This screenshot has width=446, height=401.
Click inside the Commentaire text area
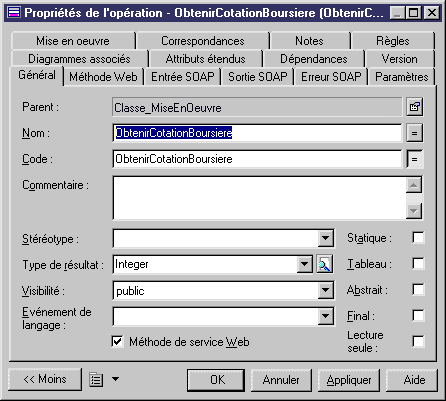coord(259,198)
